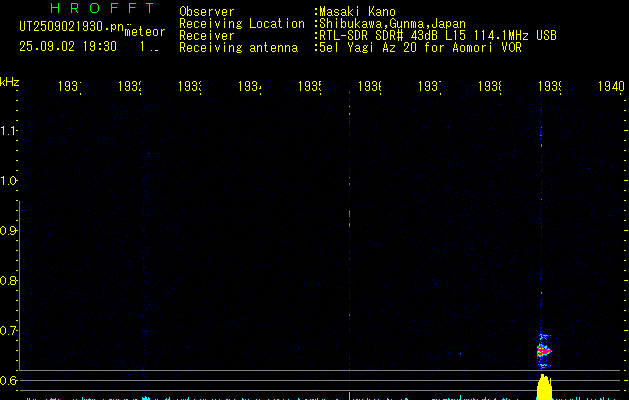Click the word meteor in the header
629x400 pixels.
tap(145, 32)
